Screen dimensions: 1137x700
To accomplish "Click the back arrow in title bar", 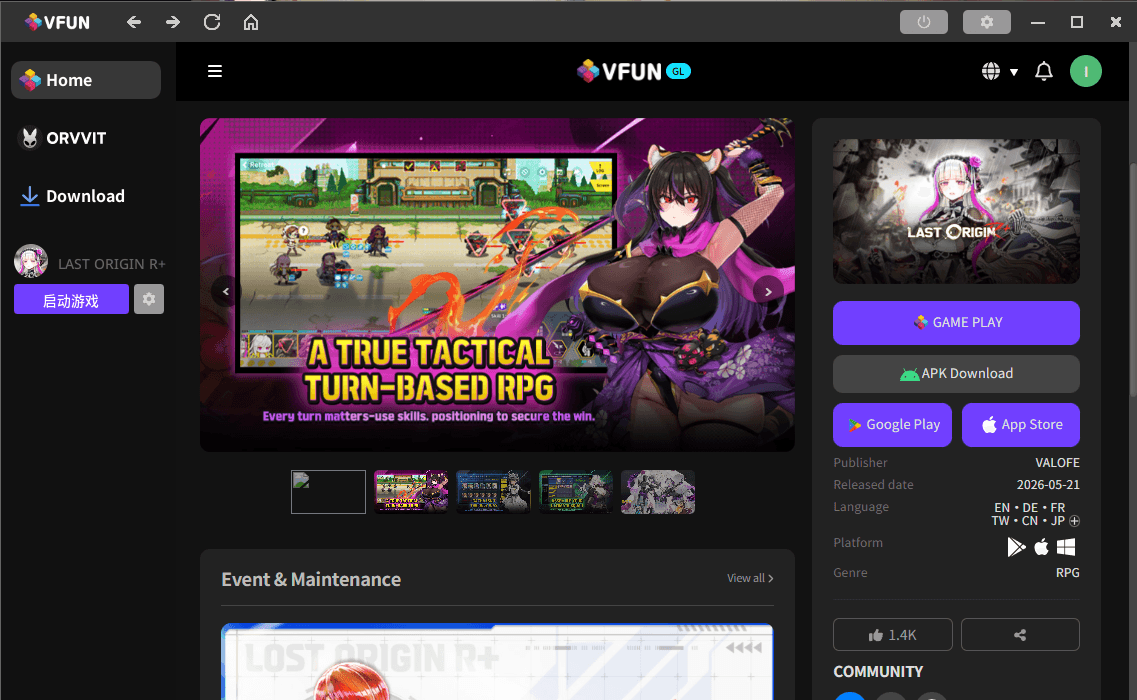I will [133, 22].
